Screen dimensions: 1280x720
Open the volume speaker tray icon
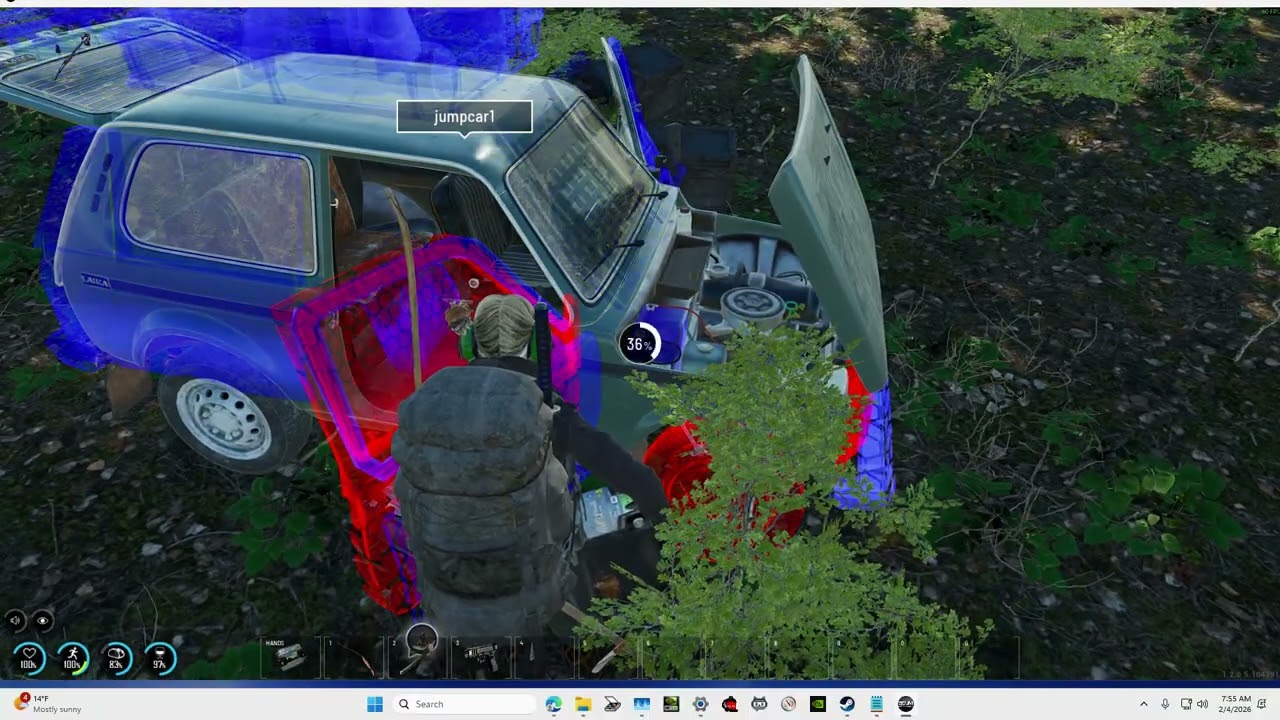[x=1202, y=704]
